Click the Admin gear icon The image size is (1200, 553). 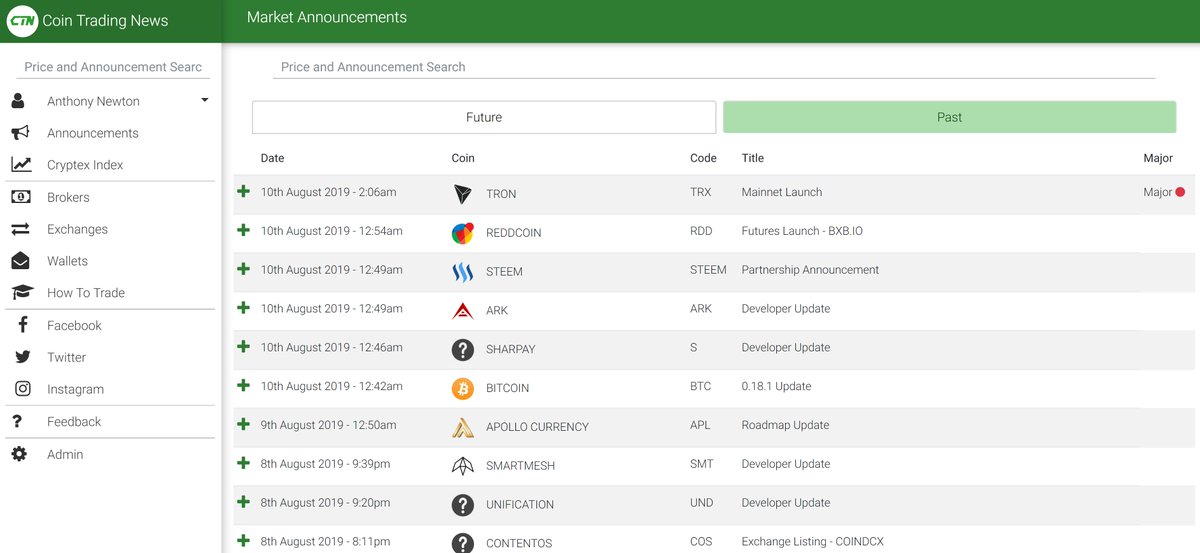tap(19, 454)
